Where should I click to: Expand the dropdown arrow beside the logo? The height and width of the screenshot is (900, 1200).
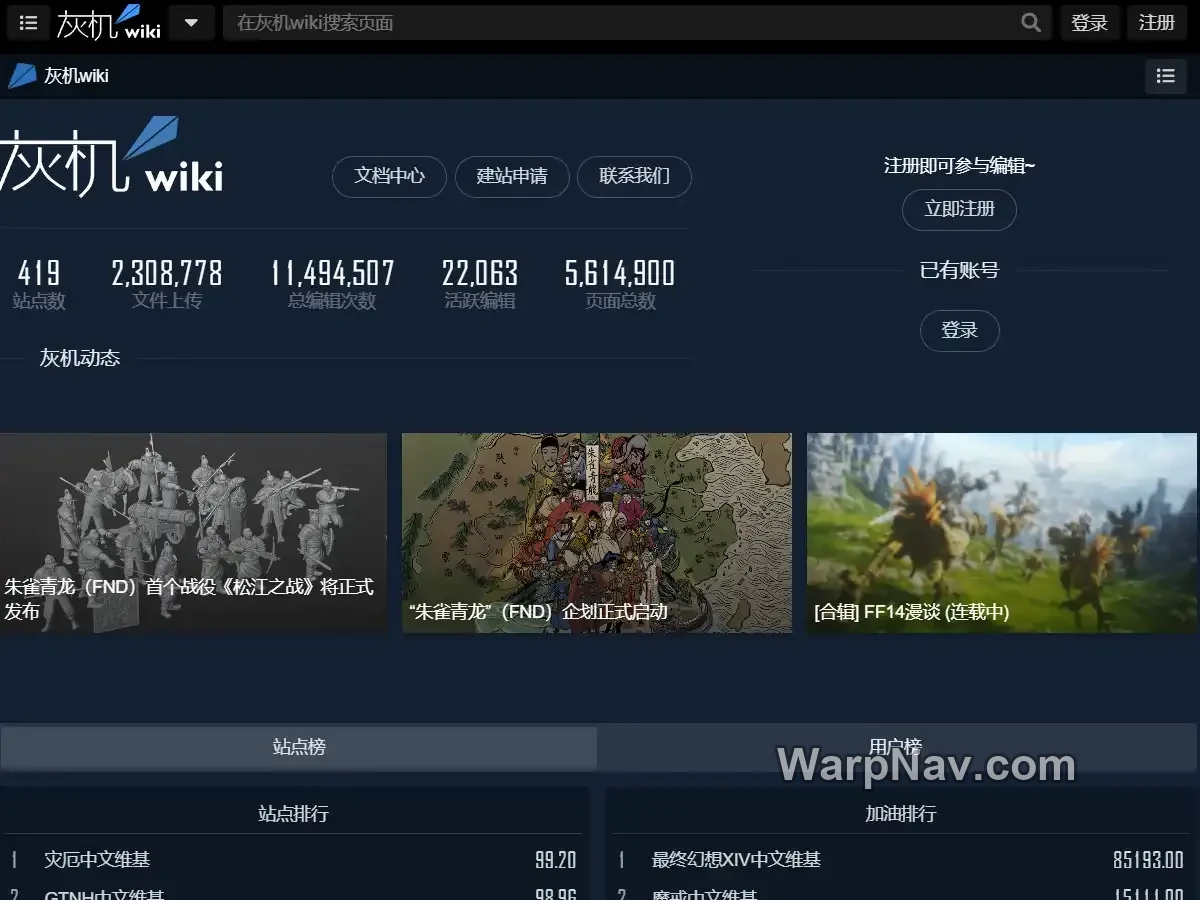click(192, 23)
